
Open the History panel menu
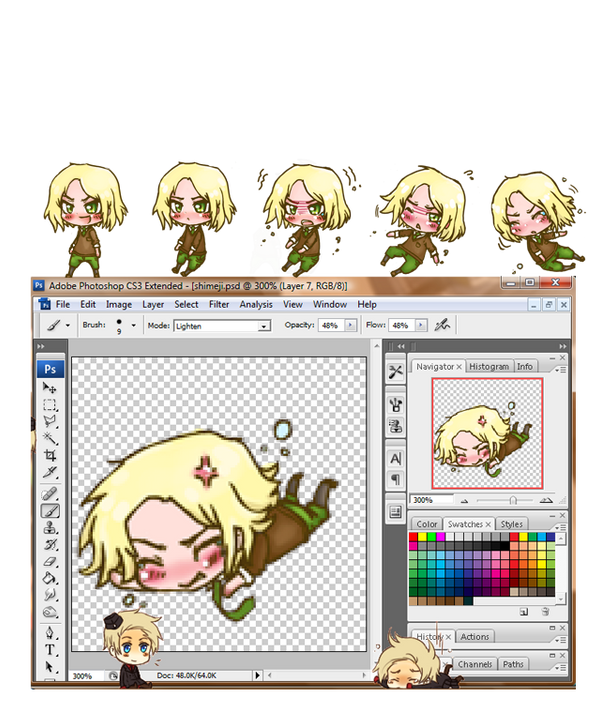(561, 640)
